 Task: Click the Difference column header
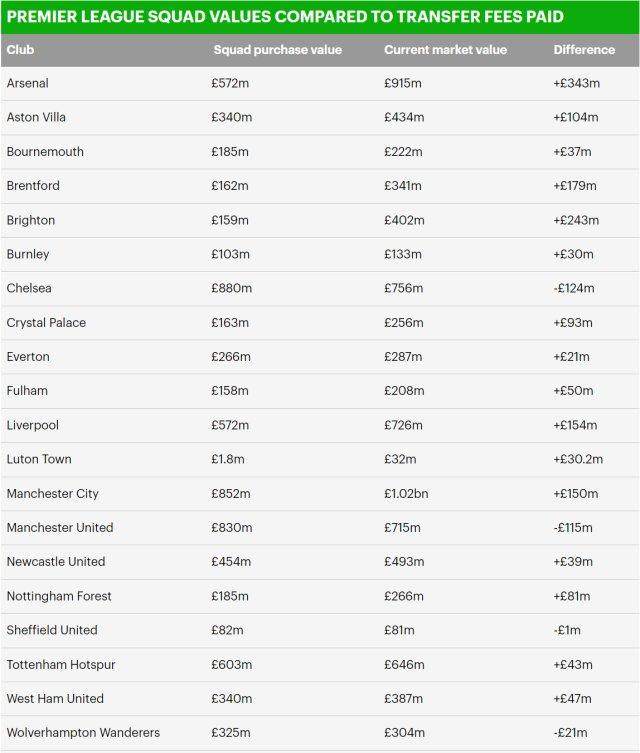[x=585, y=50]
